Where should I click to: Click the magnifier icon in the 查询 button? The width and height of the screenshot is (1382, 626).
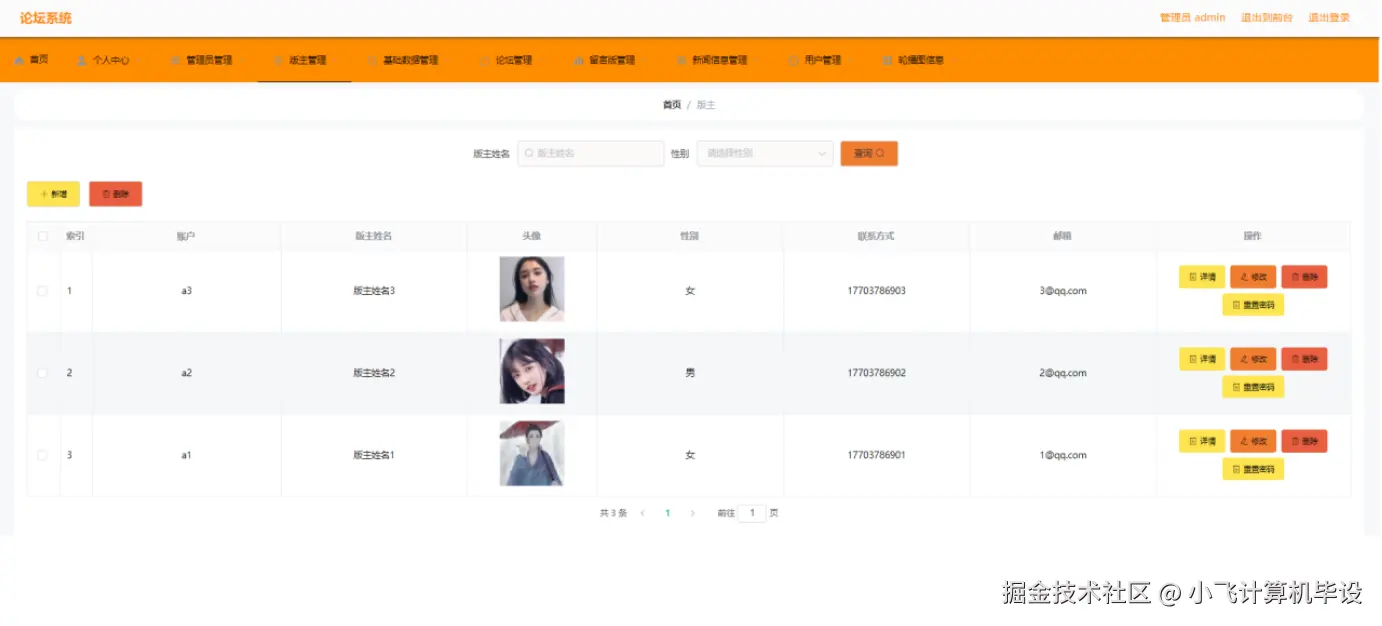click(x=881, y=153)
